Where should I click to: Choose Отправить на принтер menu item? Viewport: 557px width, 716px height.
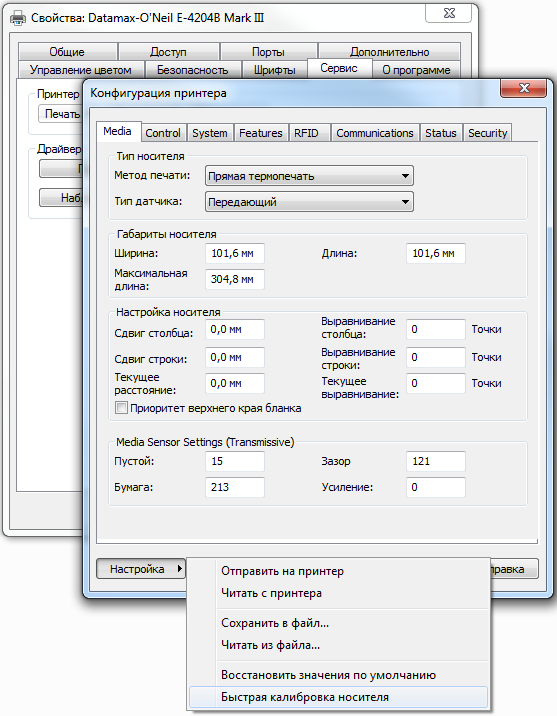tap(338, 571)
